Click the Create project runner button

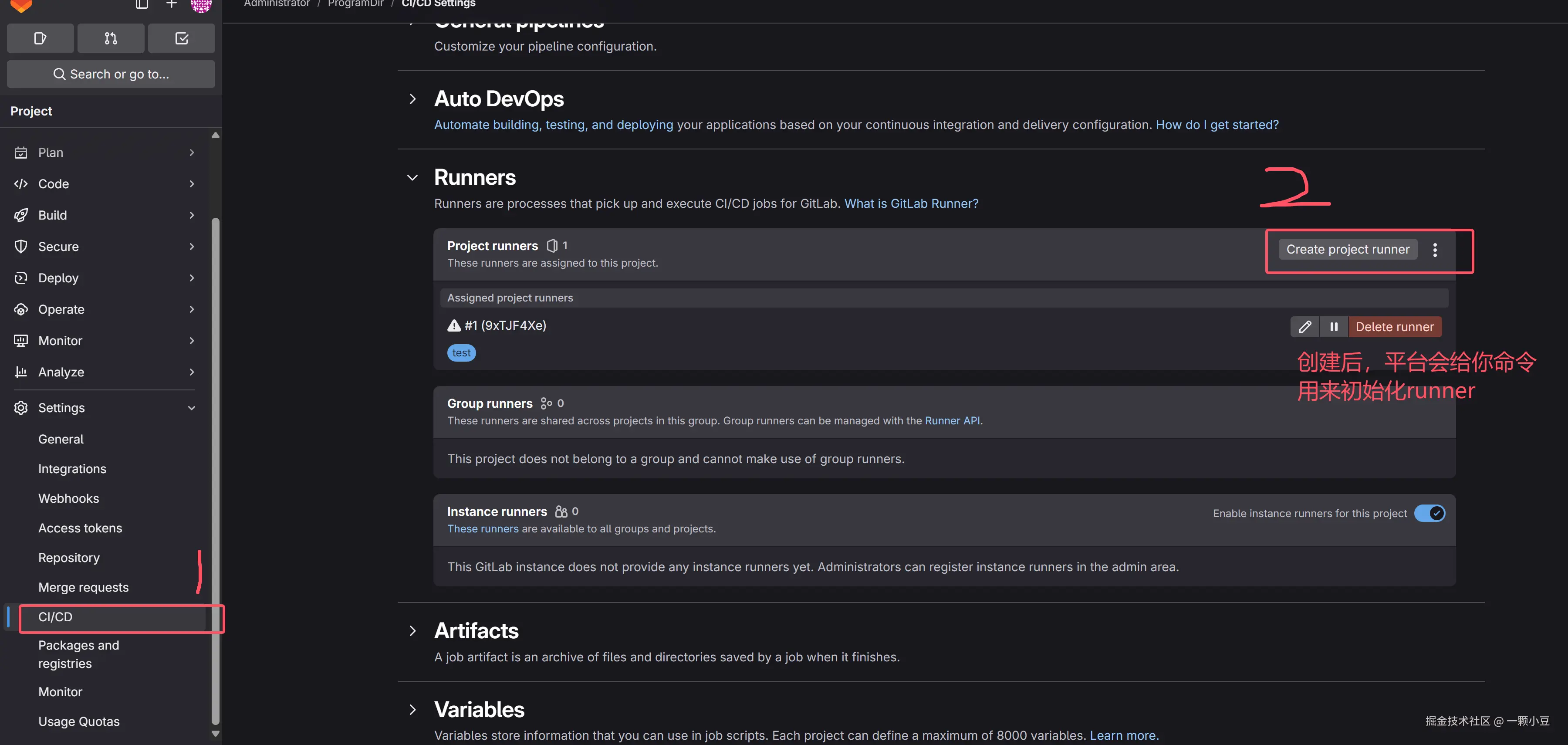tap(1347, 250)
